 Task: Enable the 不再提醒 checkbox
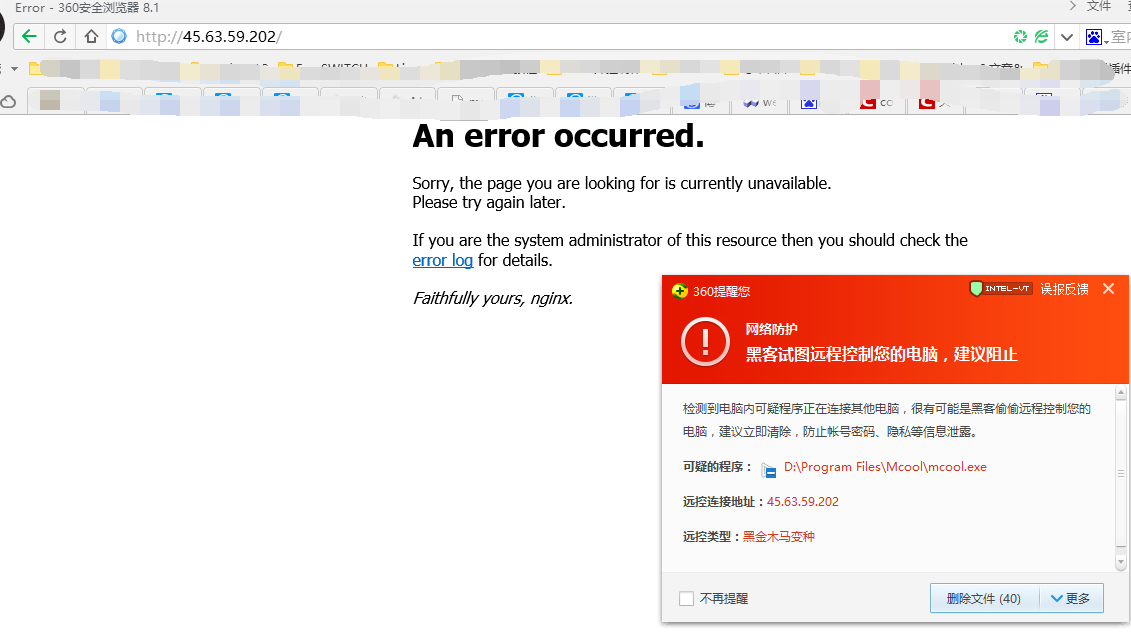tap(686, 599)
